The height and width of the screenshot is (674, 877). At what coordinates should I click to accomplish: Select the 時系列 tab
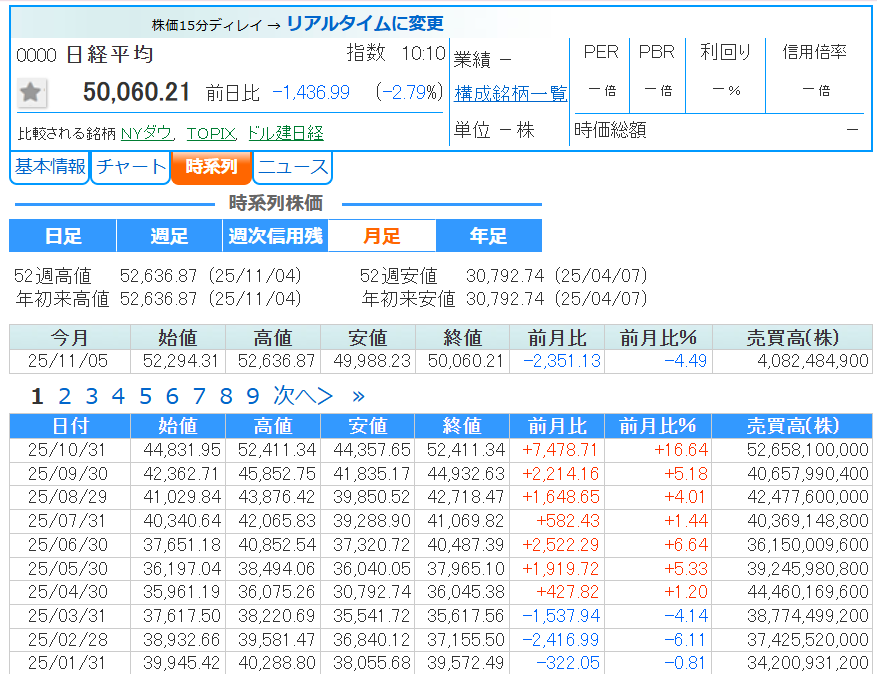tap(211, 167)
